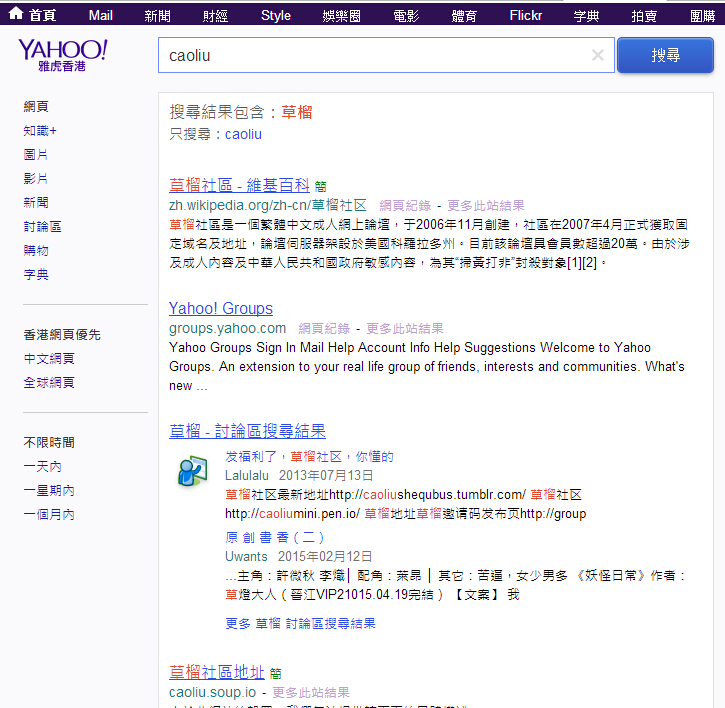Open 更多此站結果 for Wikipedia result
Image resolution: width=725 pixels, height=708 pixels.
click(x=485, y=206)
